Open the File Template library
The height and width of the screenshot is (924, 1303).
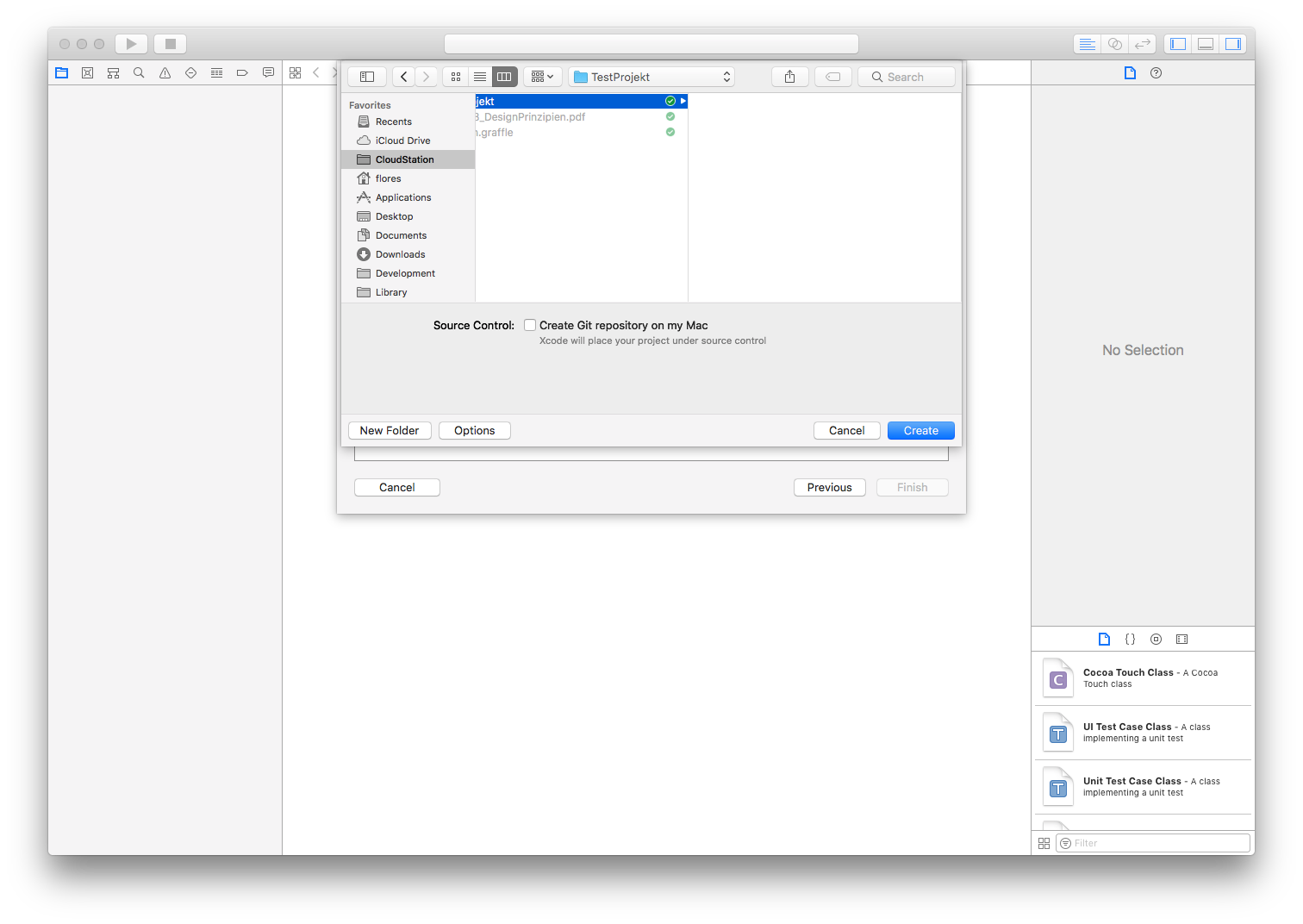click(x=1104, y=639)
